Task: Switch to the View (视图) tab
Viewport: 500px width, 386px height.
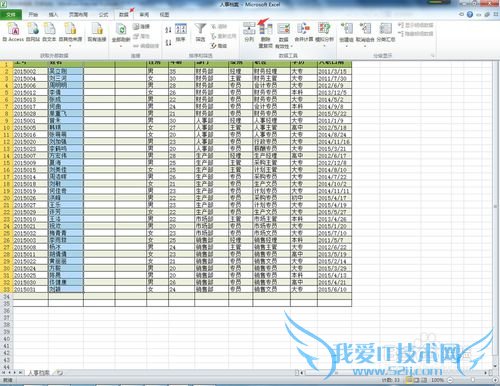Action: click(164, 15)
